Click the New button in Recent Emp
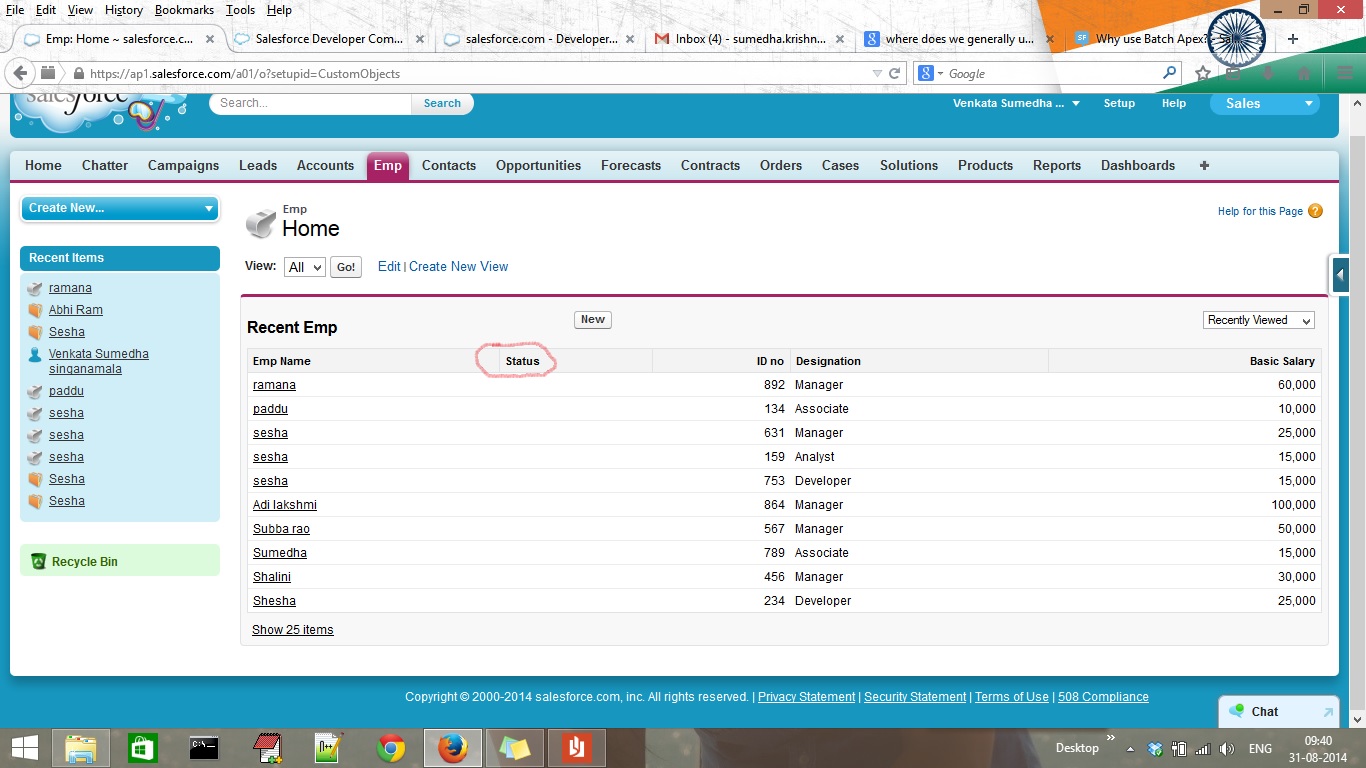This screenshot has height=768, width=1366. pyautogui.click(x=593, y=320)
